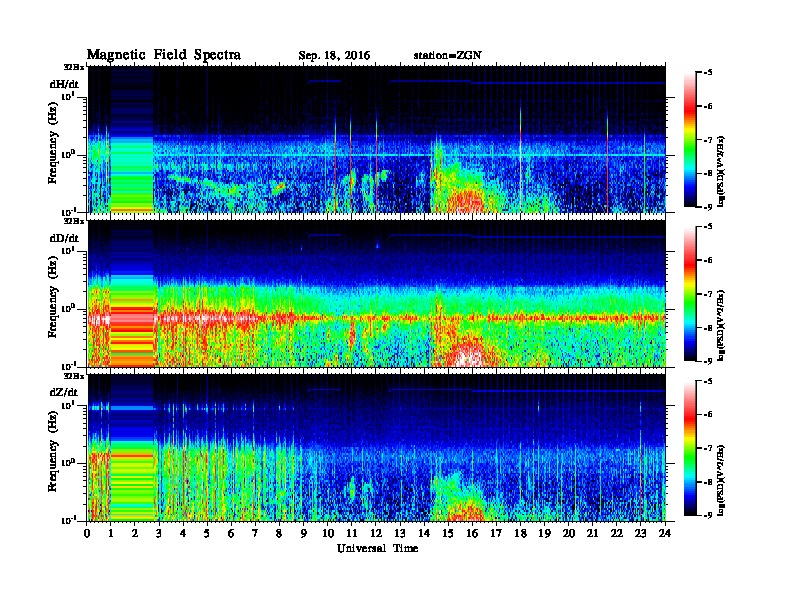Select the "dZ/dt" panel label
Screen dimensions: 792x612
[64, 392]
